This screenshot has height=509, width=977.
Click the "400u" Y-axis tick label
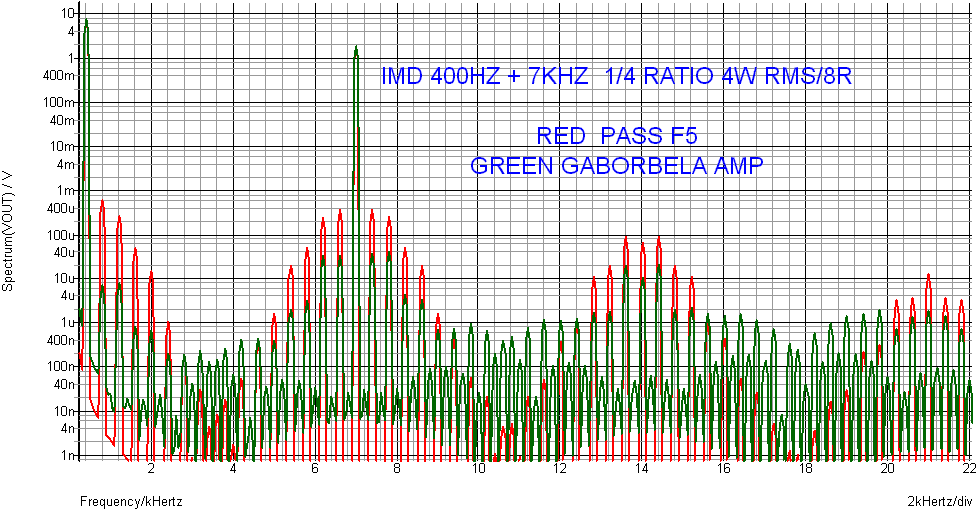click(60, 208)
